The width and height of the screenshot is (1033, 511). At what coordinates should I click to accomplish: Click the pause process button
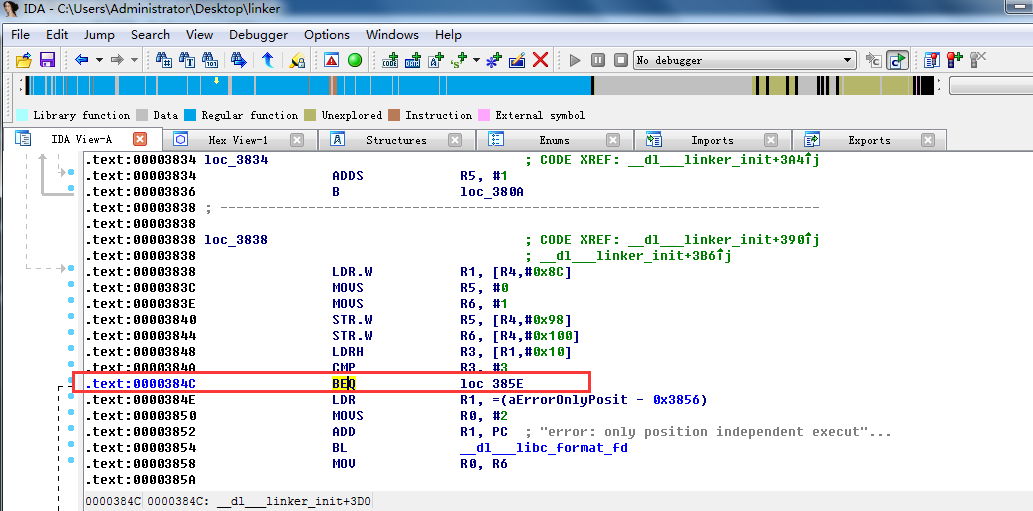click(598, 61)
